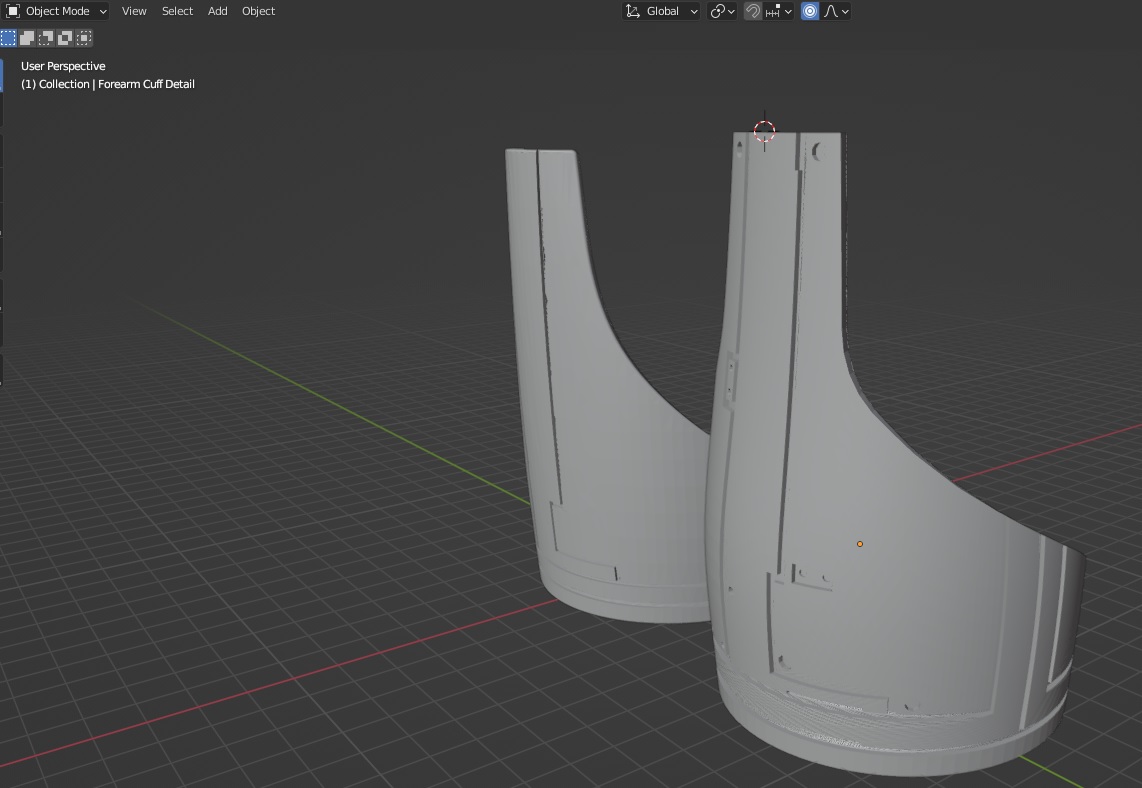Screen dimensions: 1142x788
Task: Open the Object menu
Action: (259, 11)
